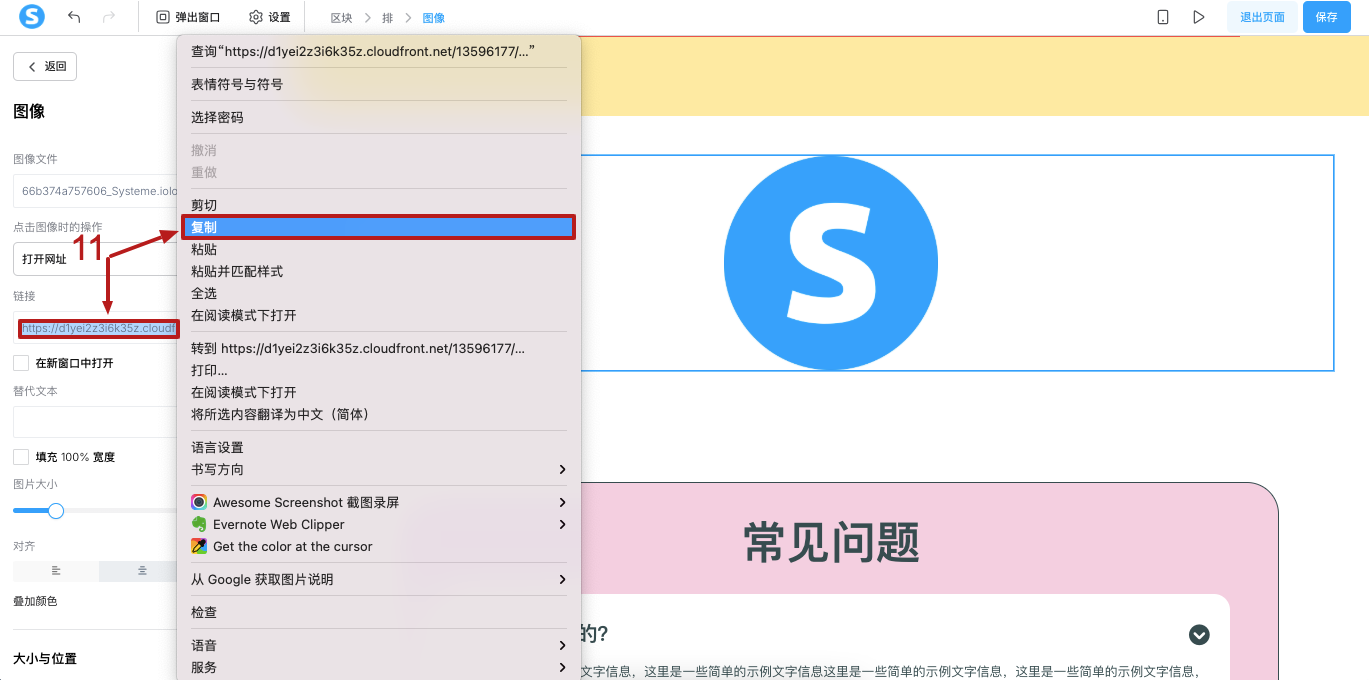
Task: Enable 在新窗口中打开 checkbox
Action: [21, 363]
